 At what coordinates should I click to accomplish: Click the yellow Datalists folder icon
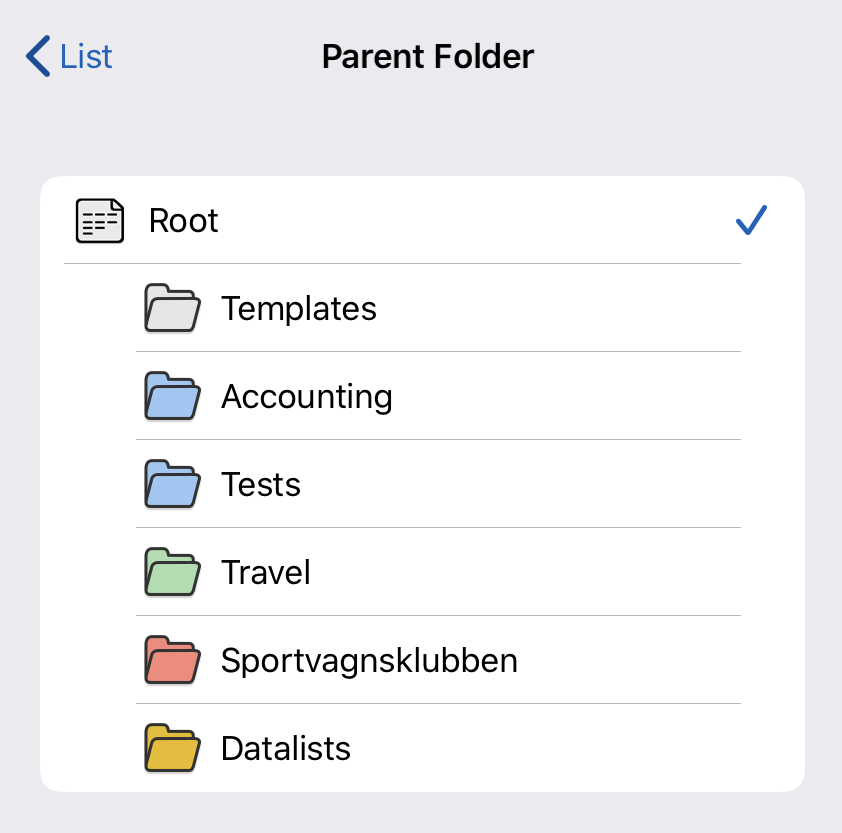pos(172,748)
